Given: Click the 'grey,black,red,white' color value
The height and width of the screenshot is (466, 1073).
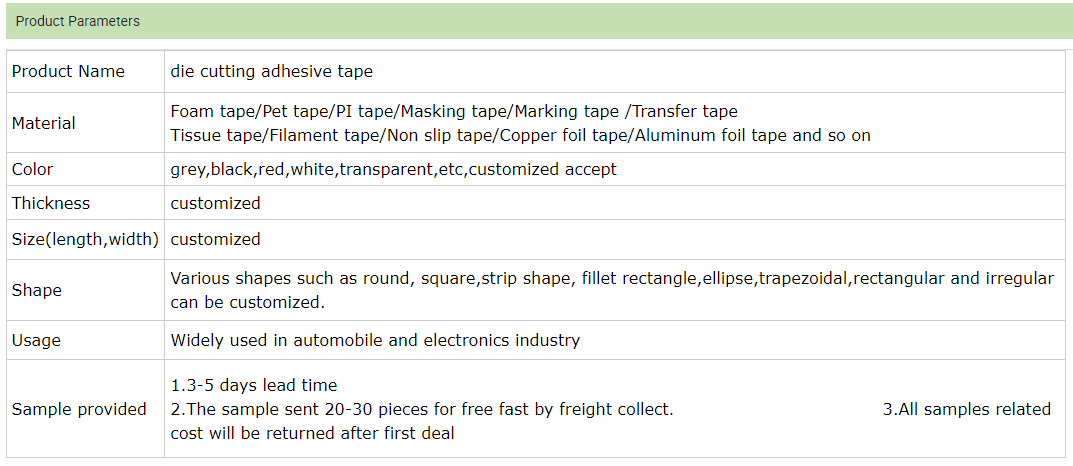Looking at the screenshot, I should (393, 169).
